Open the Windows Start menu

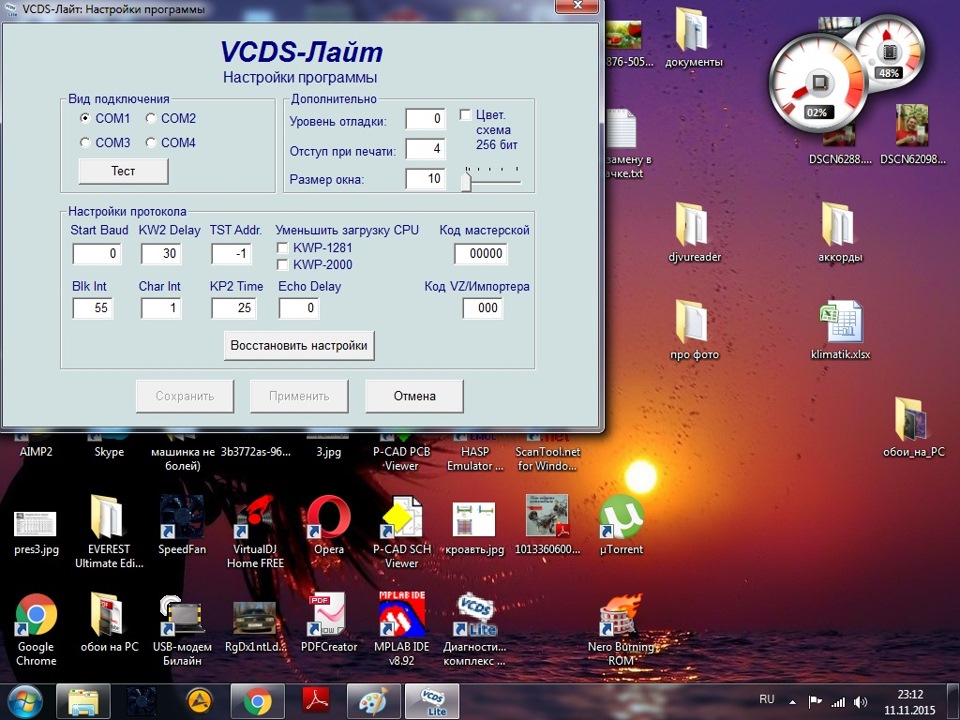click(x=23, y=702)
